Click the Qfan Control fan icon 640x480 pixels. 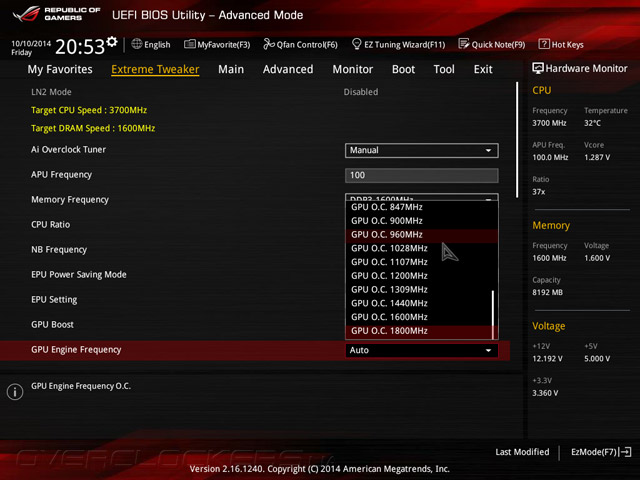[269, 44]
